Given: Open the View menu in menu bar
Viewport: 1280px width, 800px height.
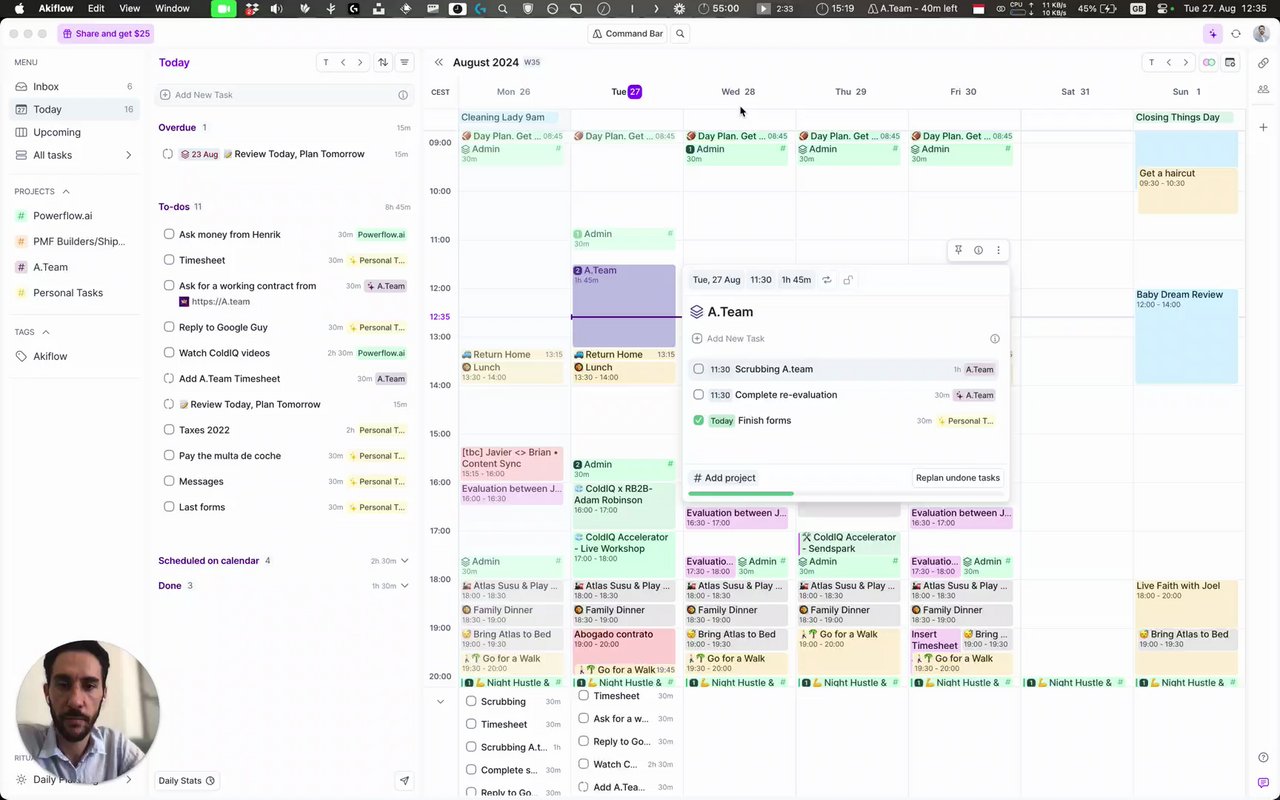Looking at the screenshot, I should pos(130,8).
